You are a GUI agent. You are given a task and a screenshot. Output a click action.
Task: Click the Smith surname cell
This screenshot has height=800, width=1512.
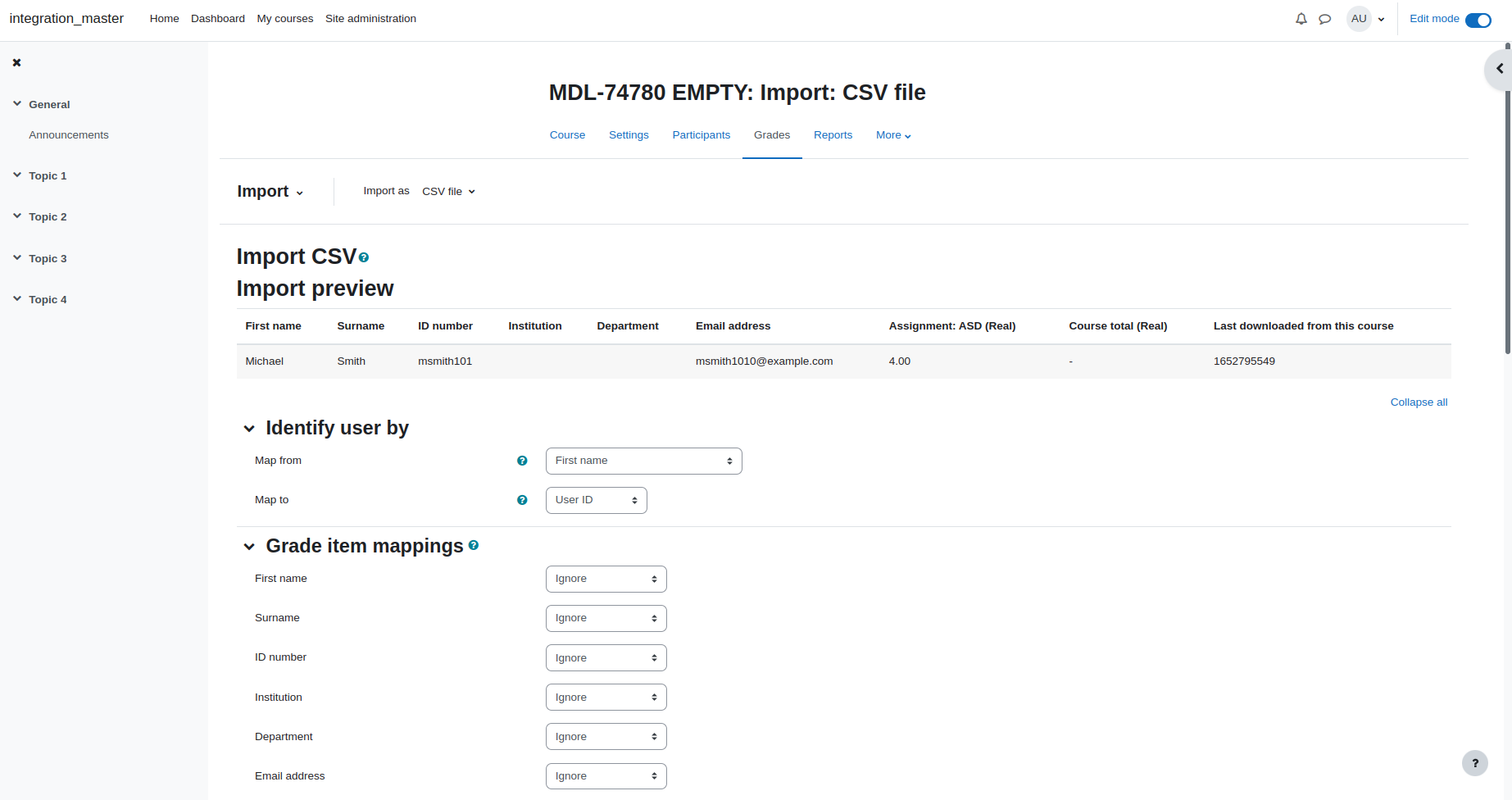click(352, 361)
